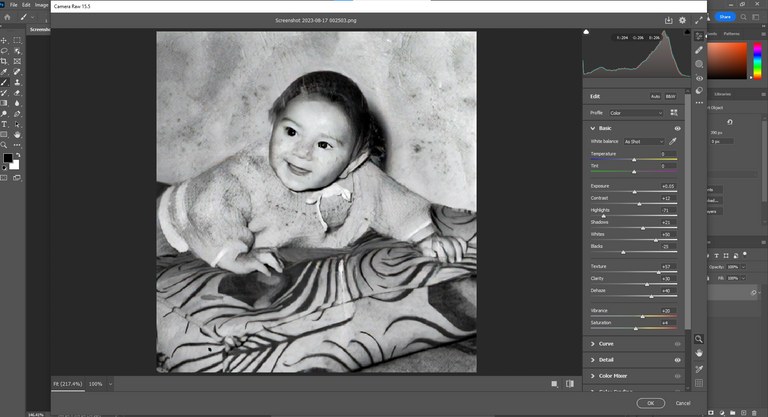Screen dimensions: 768x417
Task: Click OK to apply Camera Raw edits
Action: (650, 403)
